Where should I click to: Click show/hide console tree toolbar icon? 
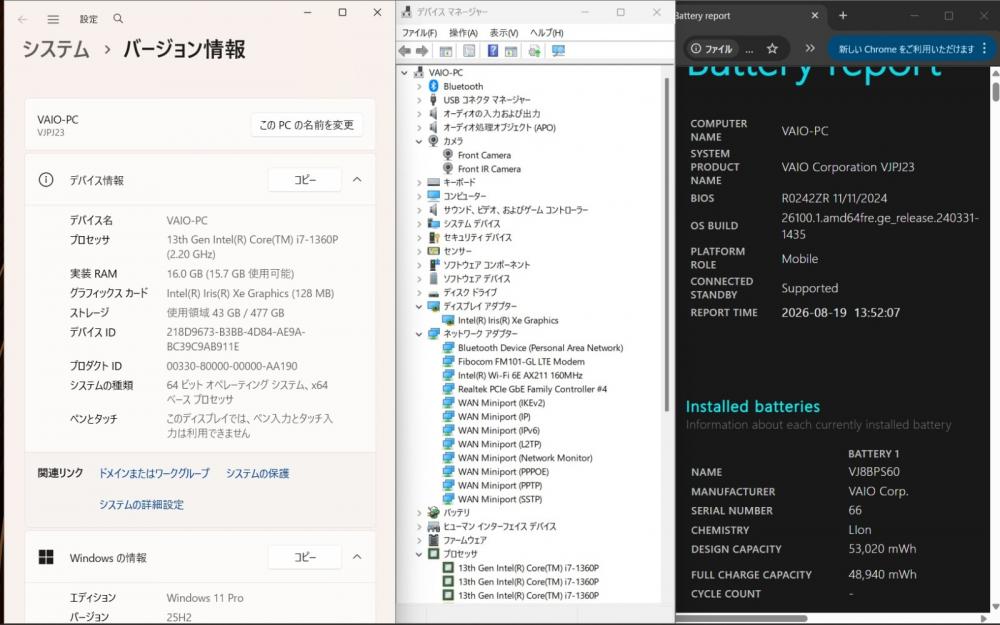[446, 50]
